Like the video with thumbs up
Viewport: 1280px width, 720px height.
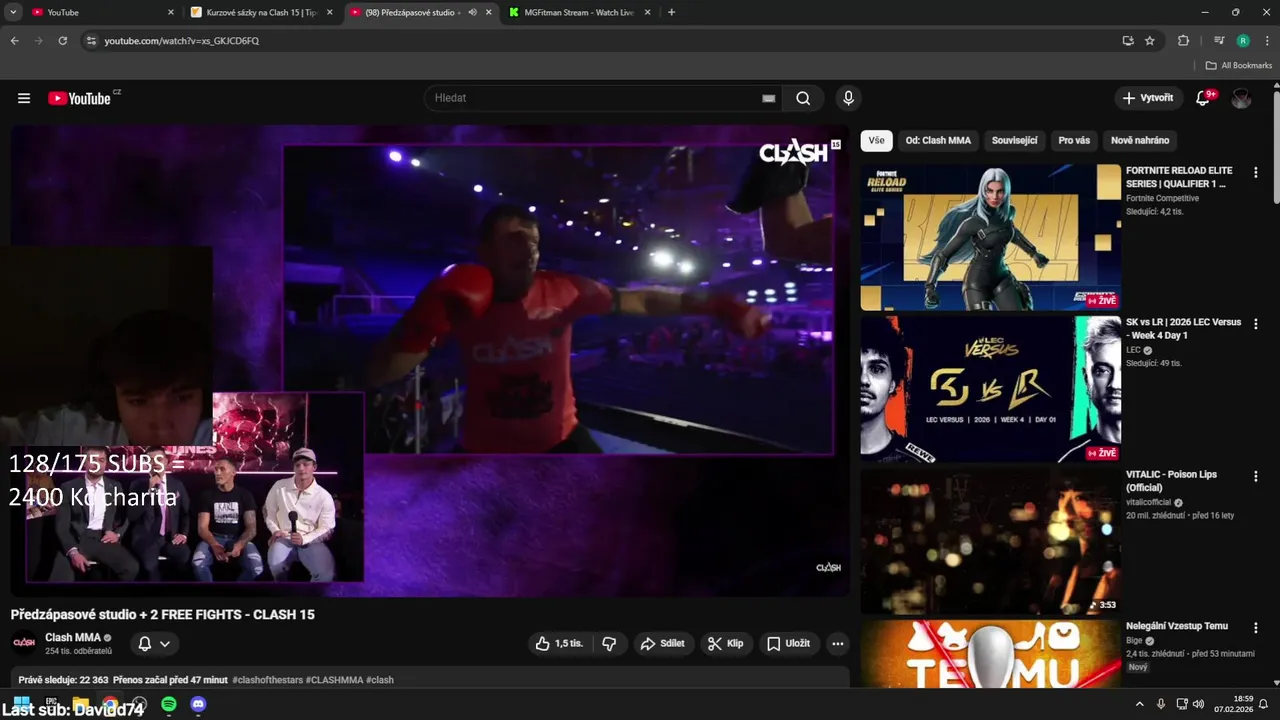click(559, 643)
